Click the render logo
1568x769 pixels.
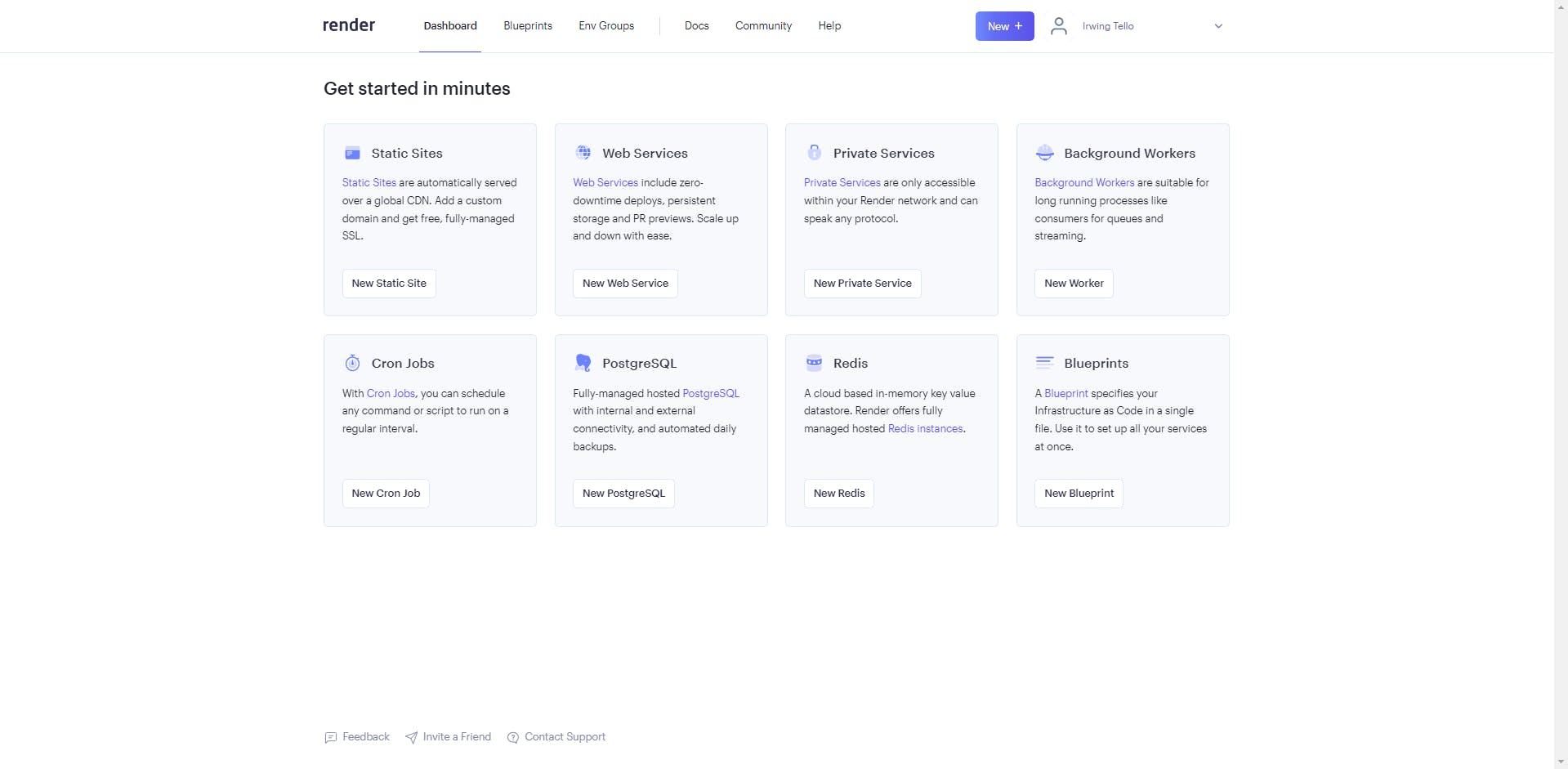click(349, 25)
